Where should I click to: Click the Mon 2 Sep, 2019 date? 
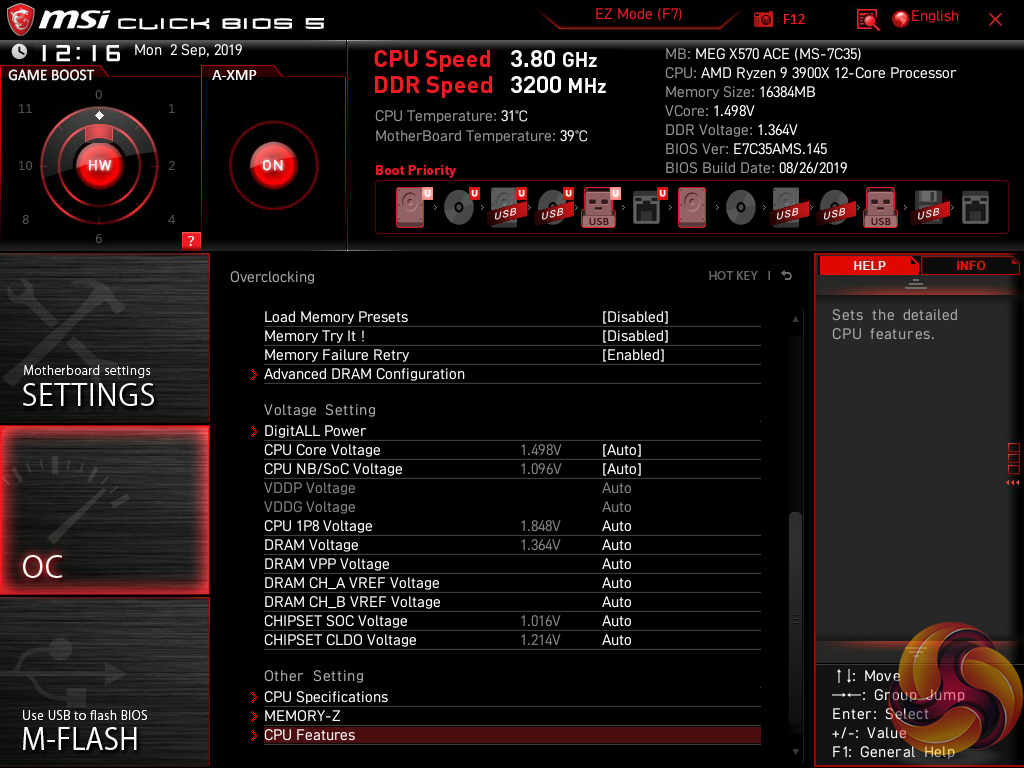pos(188,50)
